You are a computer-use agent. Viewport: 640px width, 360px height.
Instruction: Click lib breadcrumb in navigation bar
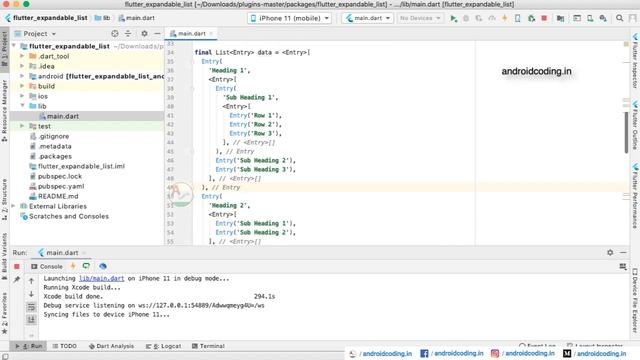point(102,18)
